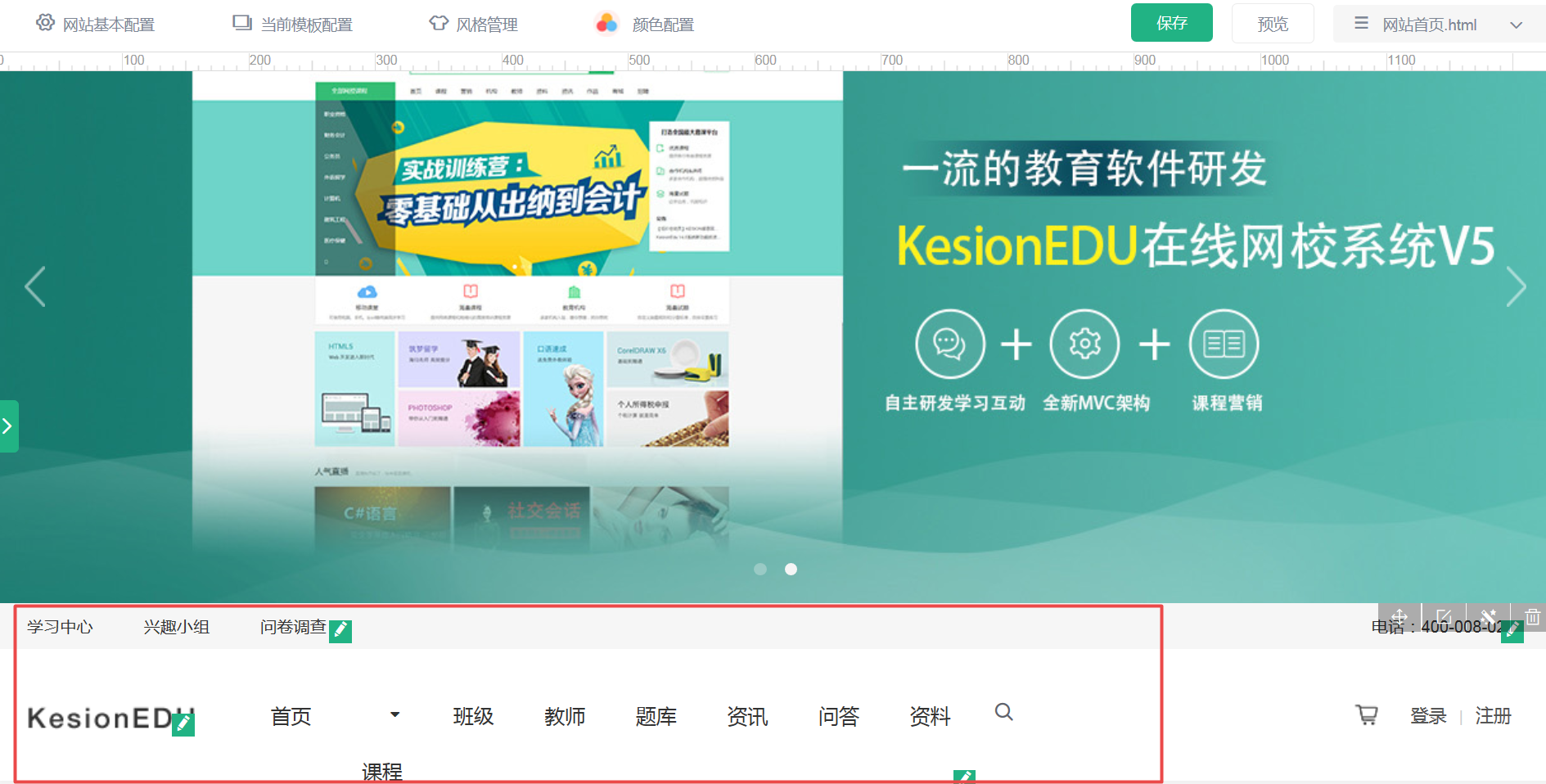Toggle editing of 问卷调查 with the pencil icon

[341, 630]
